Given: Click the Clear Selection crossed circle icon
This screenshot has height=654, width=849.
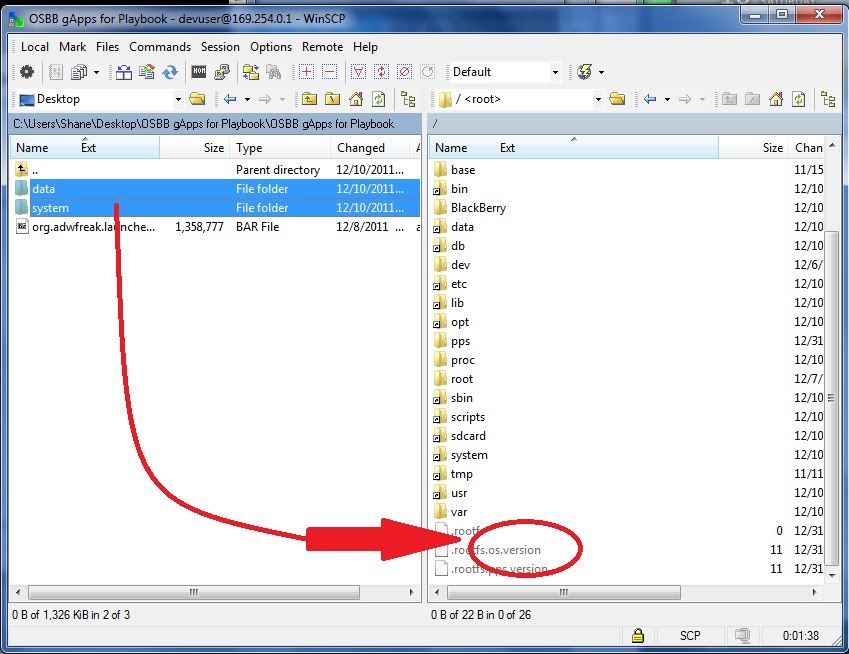Looking at the screenshot, I should point(404,71).
